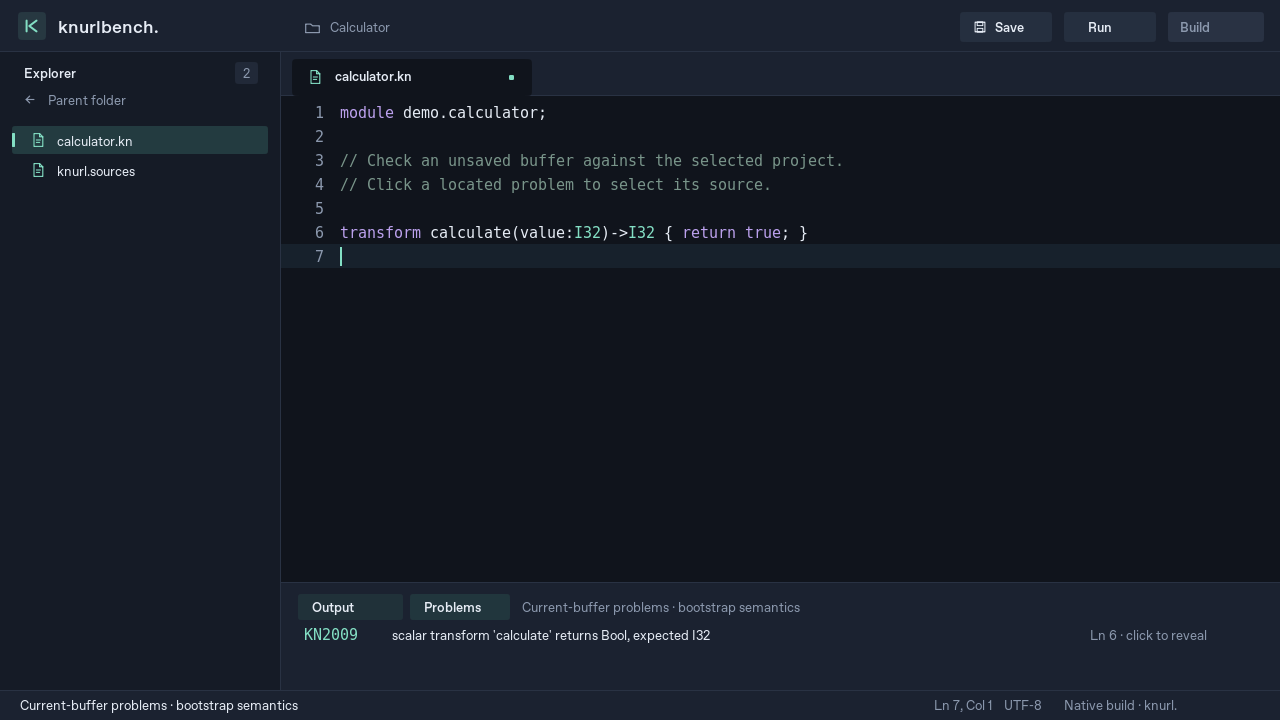The width and height of the screenshot is (1280, 720).
Task: Select the 'scalar transform calculate returns Bool' problem
Action: [x=551, y=635]
